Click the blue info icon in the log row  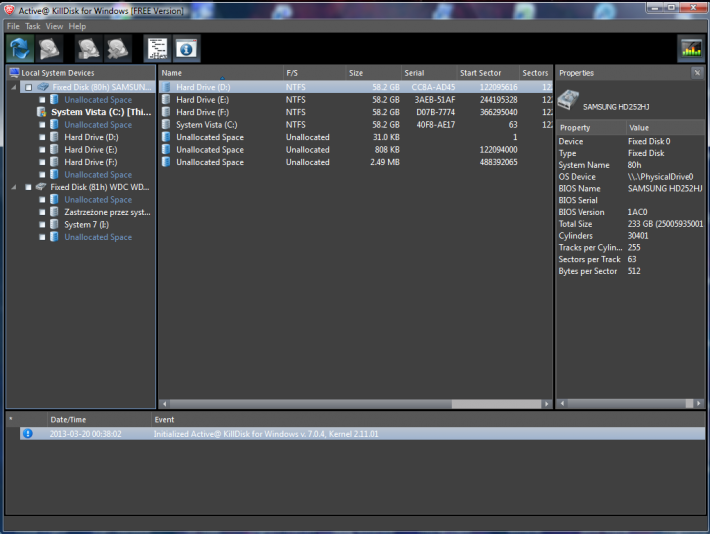click(28, 433)
